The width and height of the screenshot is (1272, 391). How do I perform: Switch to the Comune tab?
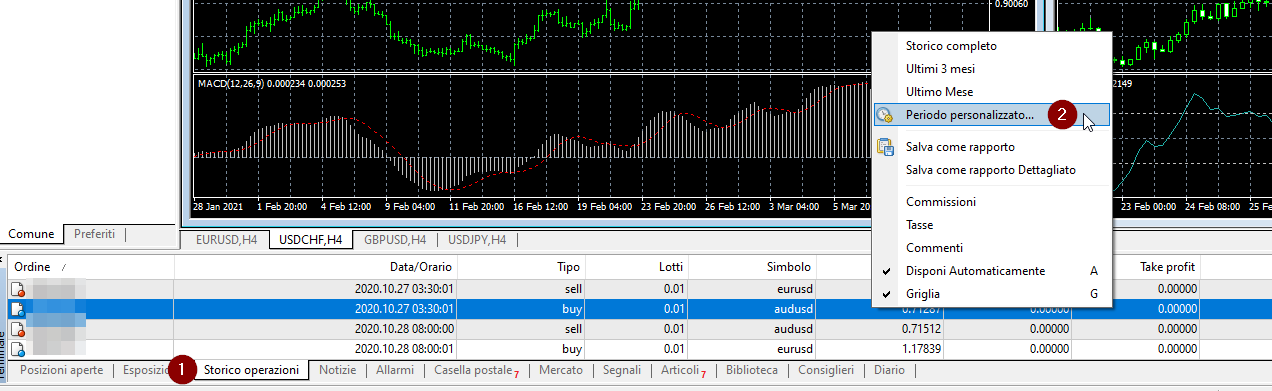point(31,234)
